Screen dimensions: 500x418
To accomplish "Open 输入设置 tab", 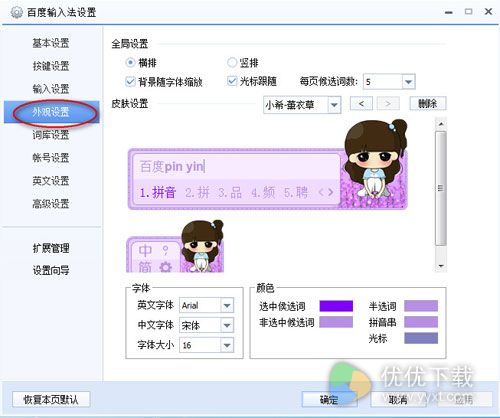I will [51, 89].
